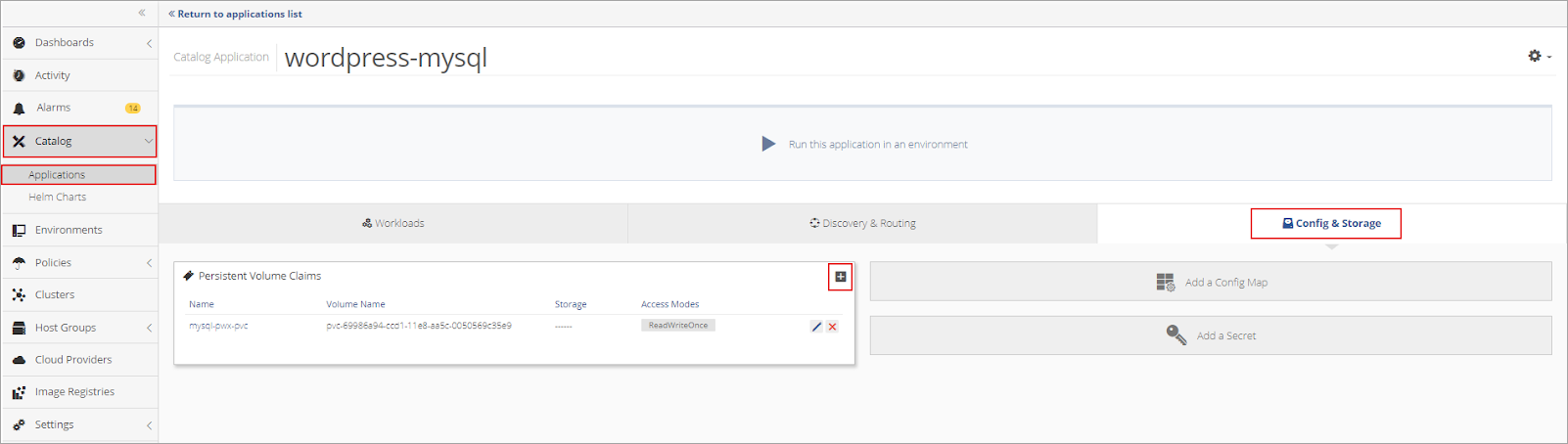
Task: Collapse the Catalog submenu chevron
Action: point(149,142)
